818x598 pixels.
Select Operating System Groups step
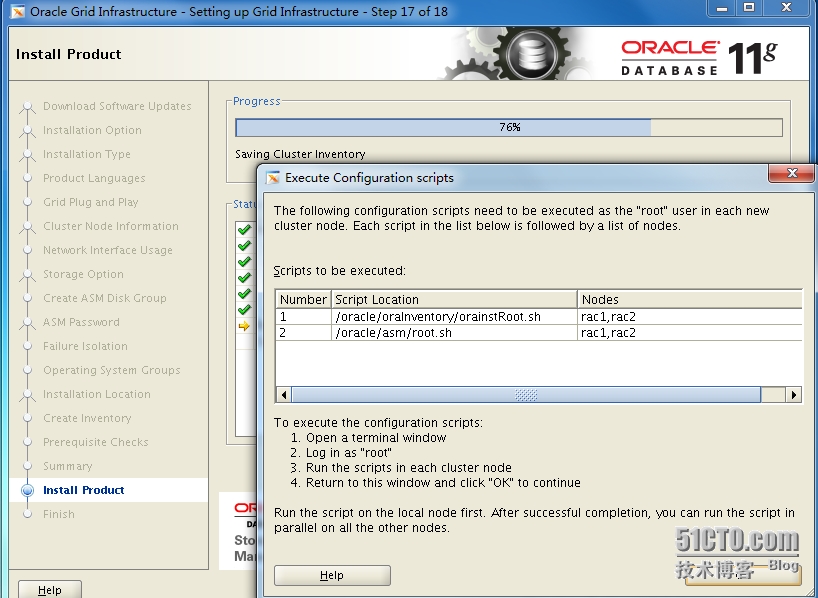(x=112, y=370)
